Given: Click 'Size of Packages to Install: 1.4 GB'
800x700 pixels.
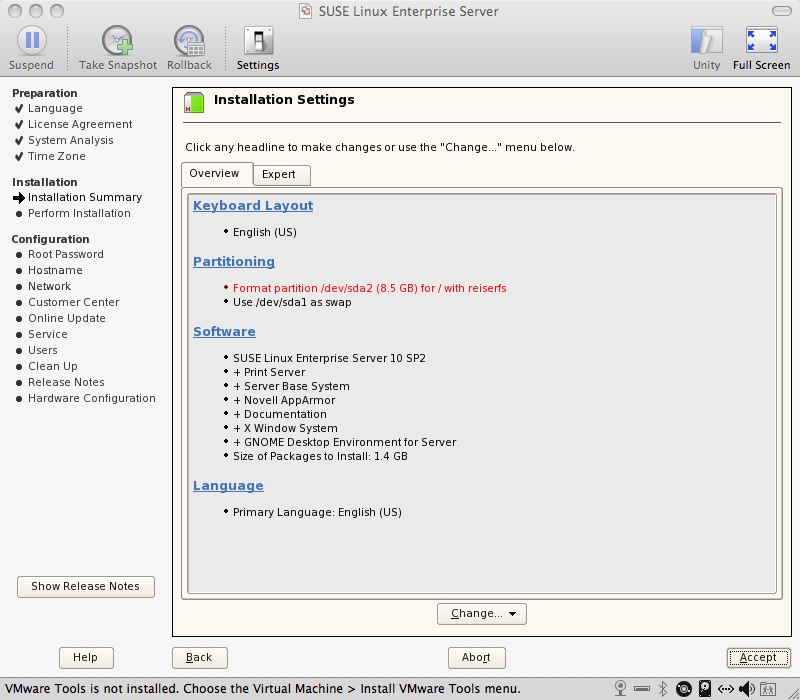Looking at the screenshot, I should [x=320, y=456].
